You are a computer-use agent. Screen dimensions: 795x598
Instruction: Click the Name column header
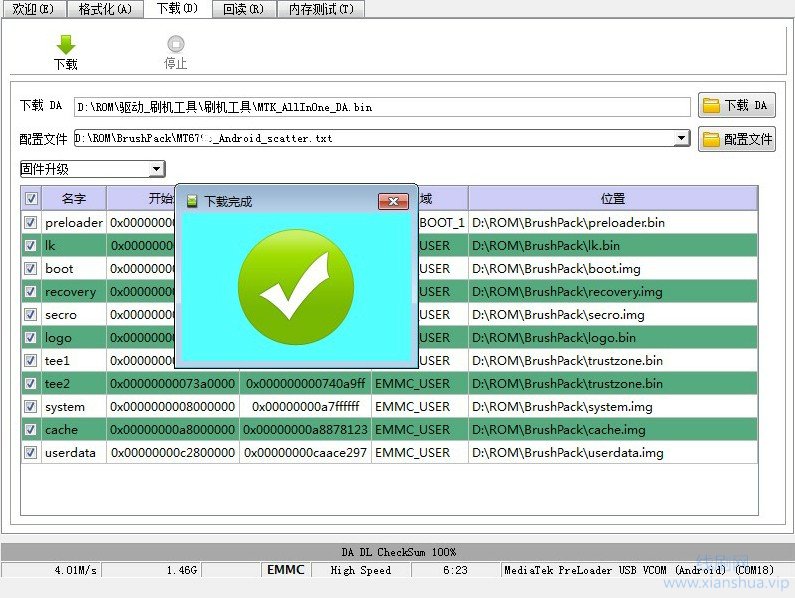click(x=74, y=198)
